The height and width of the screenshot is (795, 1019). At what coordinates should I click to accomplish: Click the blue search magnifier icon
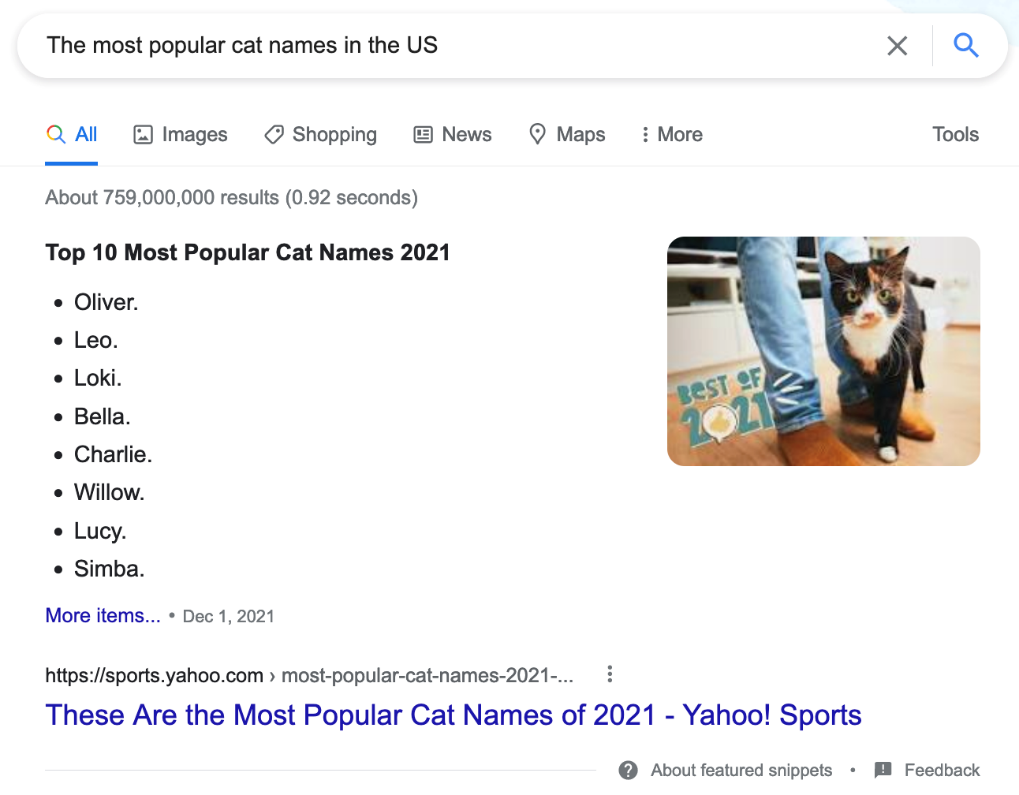click(965, 45)
